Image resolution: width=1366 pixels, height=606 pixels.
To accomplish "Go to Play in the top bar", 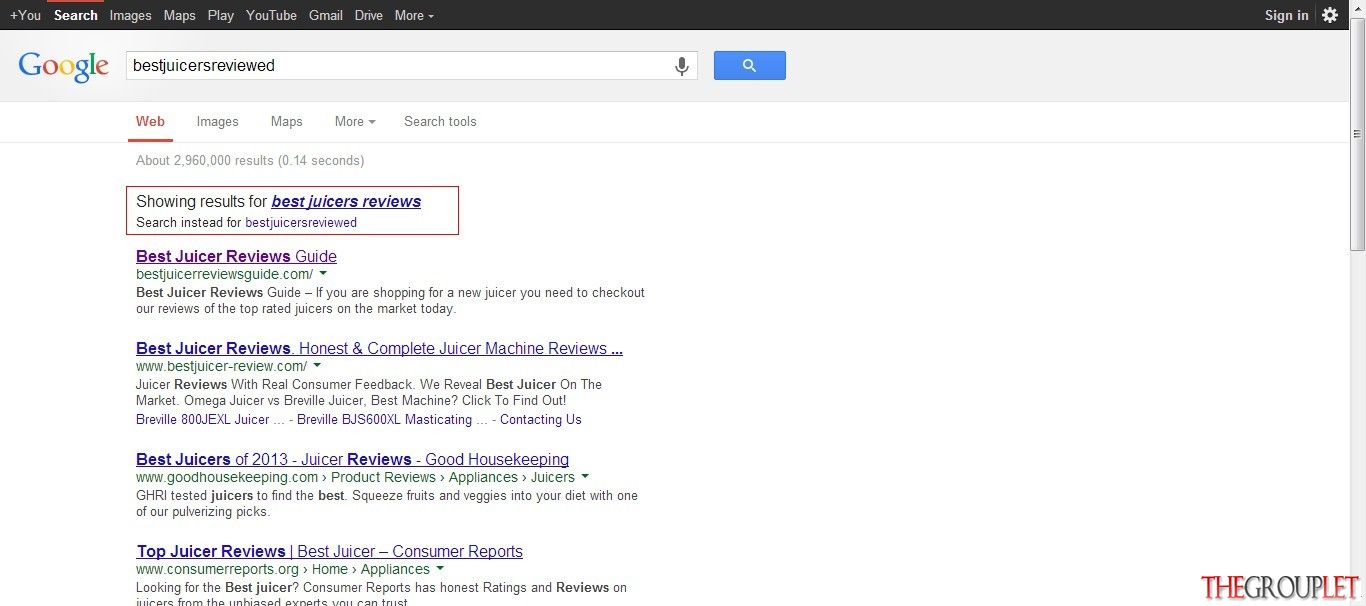I will tap(221, 15).
